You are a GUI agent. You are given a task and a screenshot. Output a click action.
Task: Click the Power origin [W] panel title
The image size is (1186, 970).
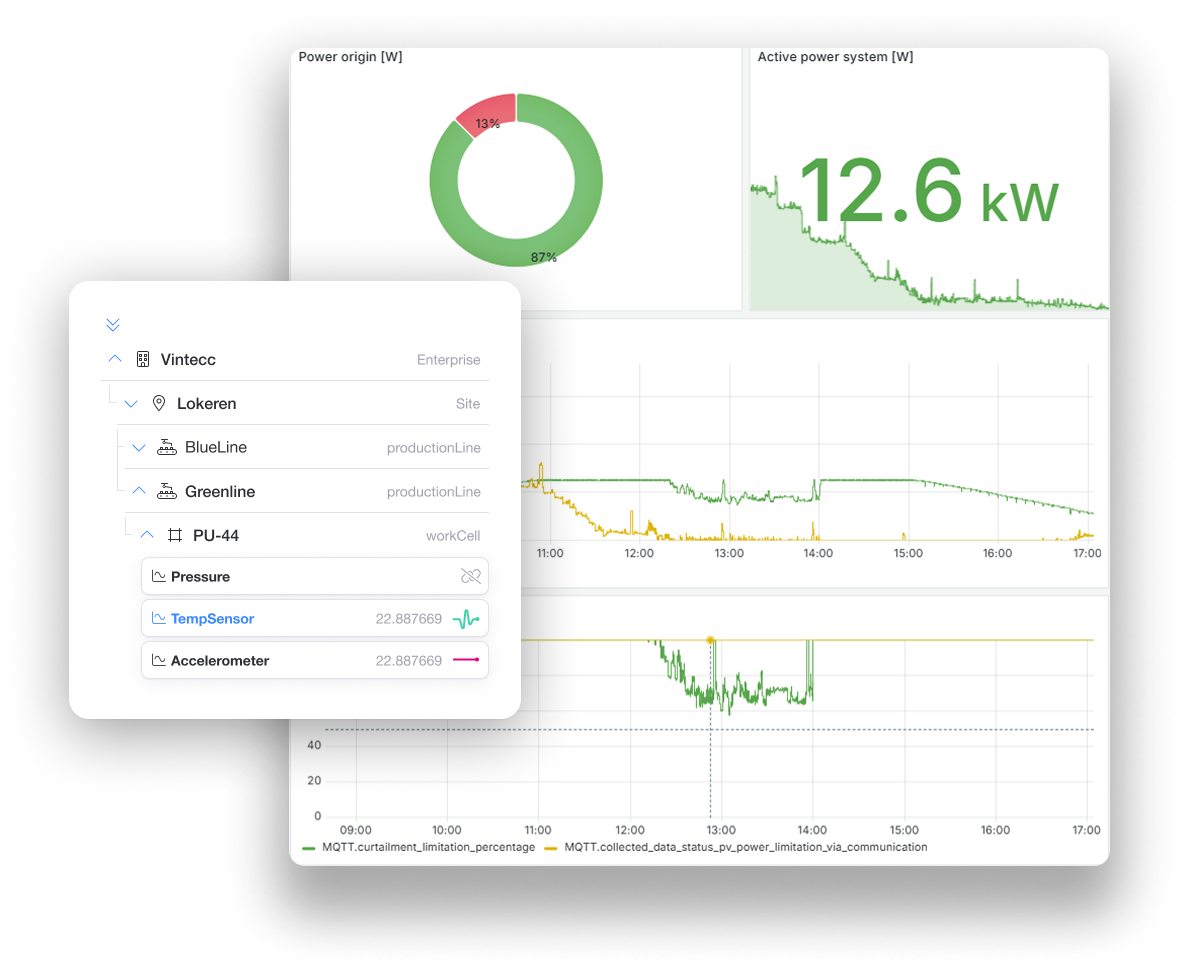click(350, 57)
